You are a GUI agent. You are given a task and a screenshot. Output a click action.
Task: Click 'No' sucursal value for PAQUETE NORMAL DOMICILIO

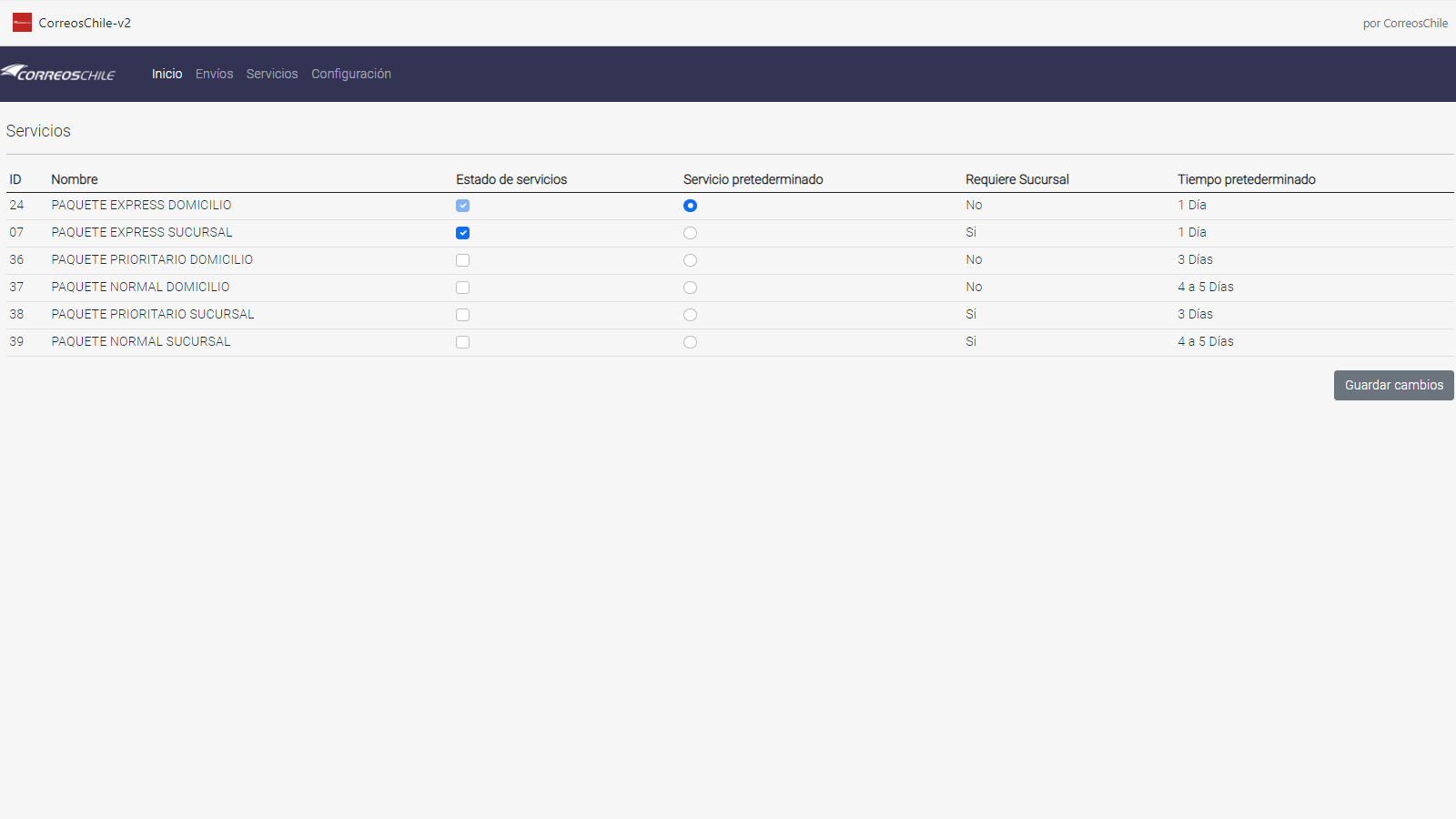tap(974, 287)
